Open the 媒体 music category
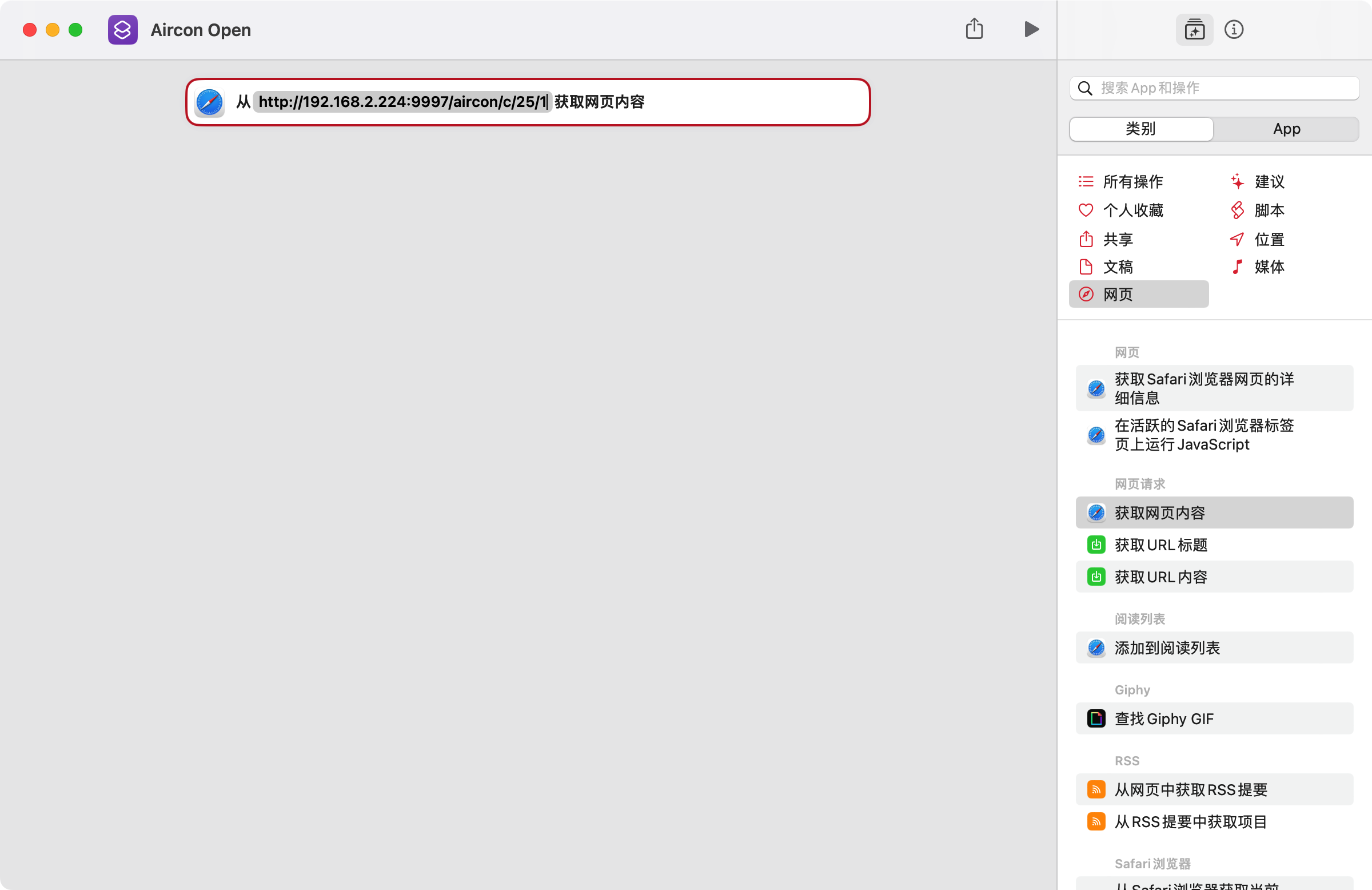The height and width of the screenshot is (890, 1372). point(1269,267)
